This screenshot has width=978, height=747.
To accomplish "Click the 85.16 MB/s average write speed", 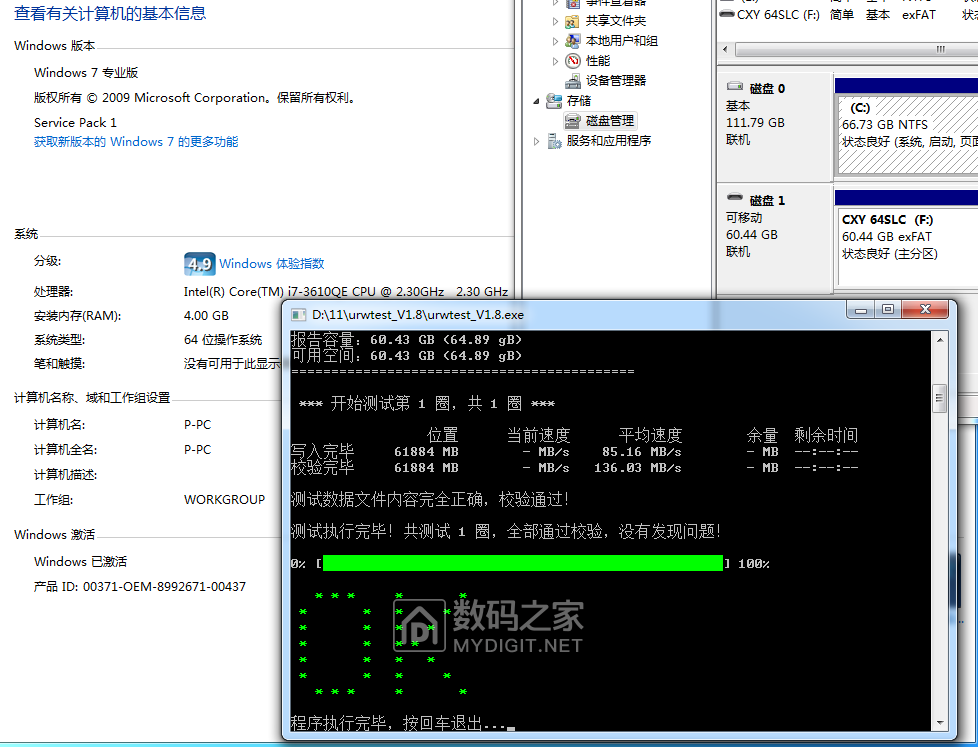I will [641, 452].
